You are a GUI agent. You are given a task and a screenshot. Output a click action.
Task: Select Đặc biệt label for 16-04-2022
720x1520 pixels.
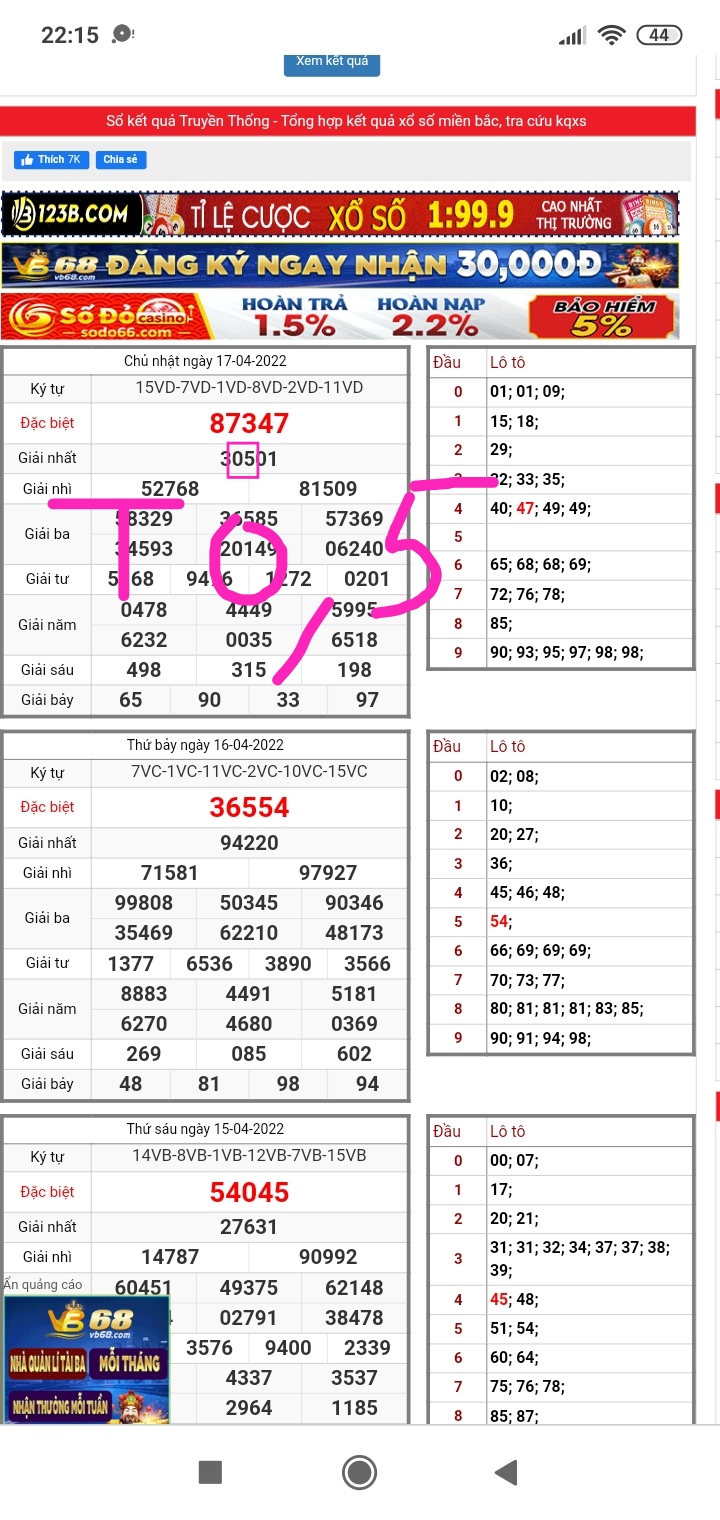point(47,807)
